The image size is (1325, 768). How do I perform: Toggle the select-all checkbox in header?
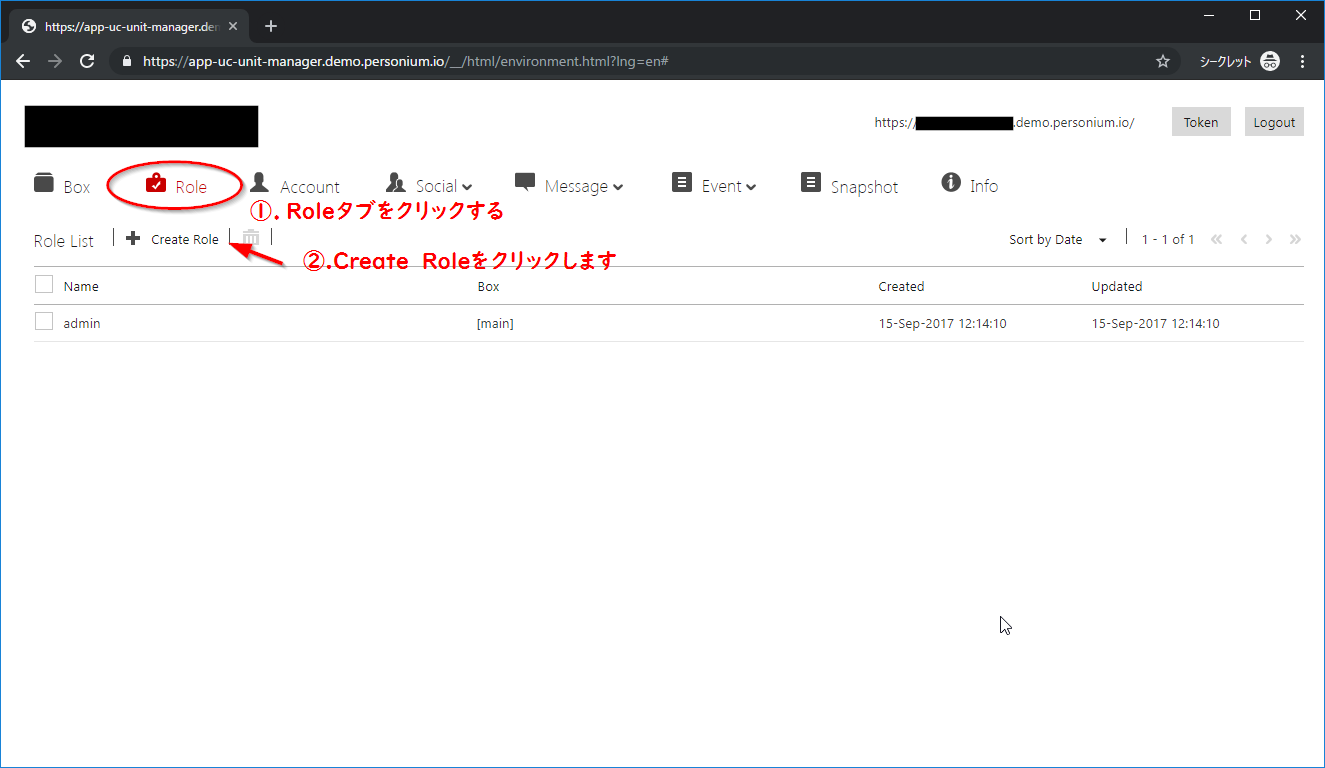click(44, 285)
